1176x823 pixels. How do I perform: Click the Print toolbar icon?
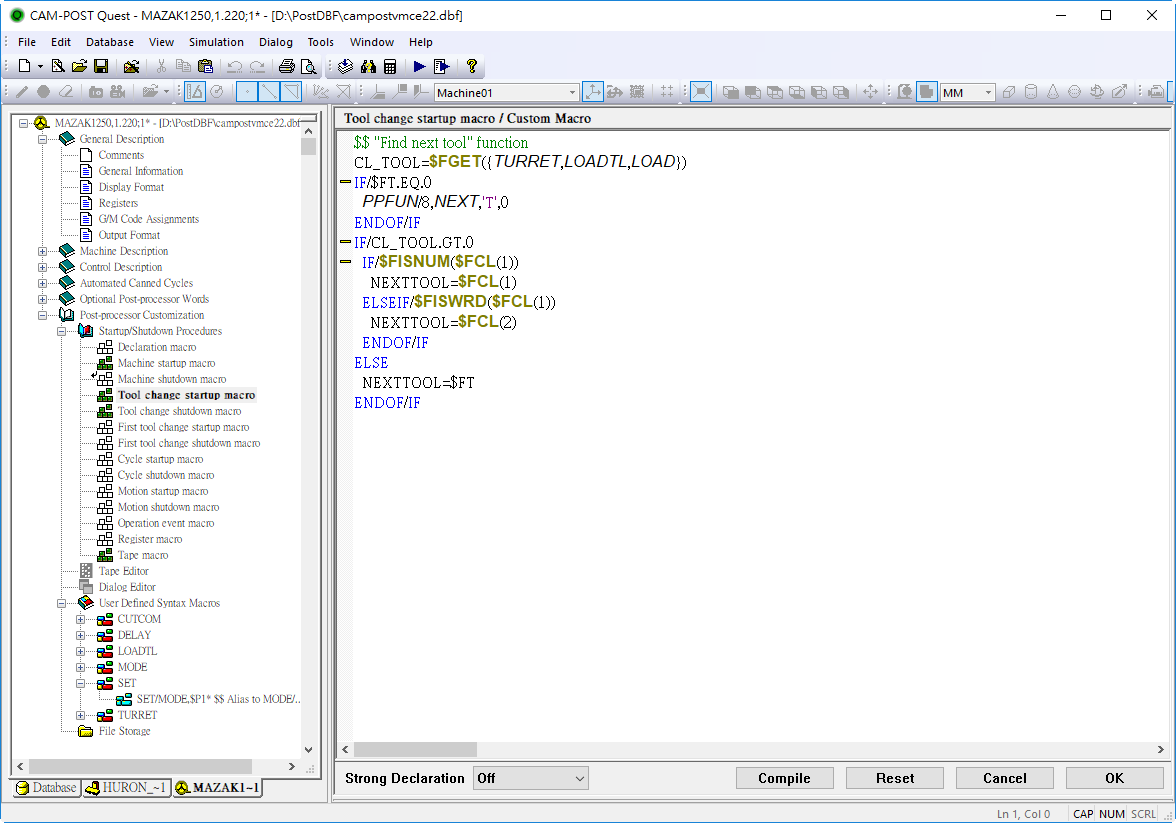click(x=287, y=67)
